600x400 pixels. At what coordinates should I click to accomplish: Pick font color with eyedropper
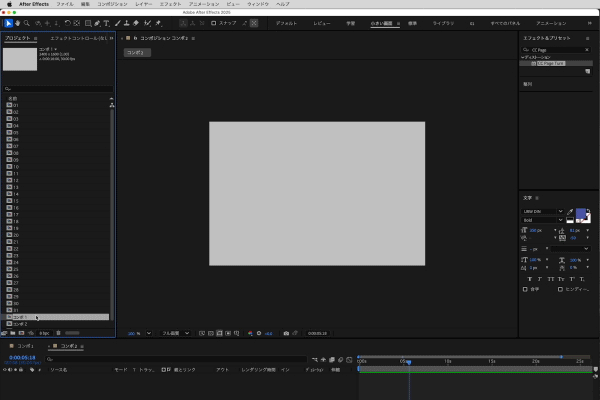(x=570, y=212)
